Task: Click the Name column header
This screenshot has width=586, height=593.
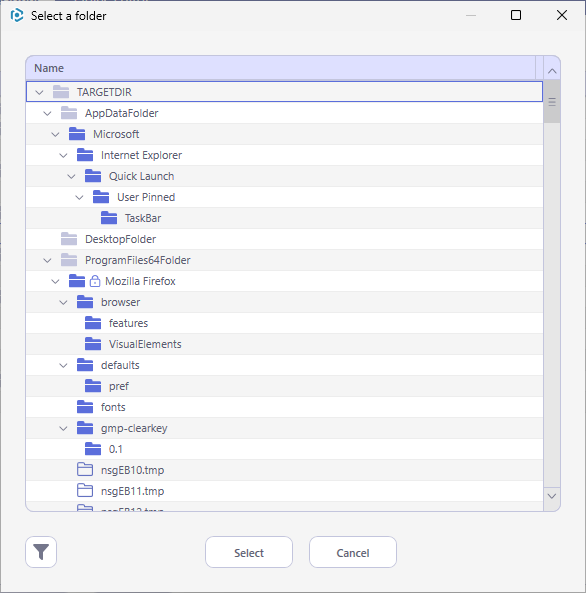Action: (281, 68)
